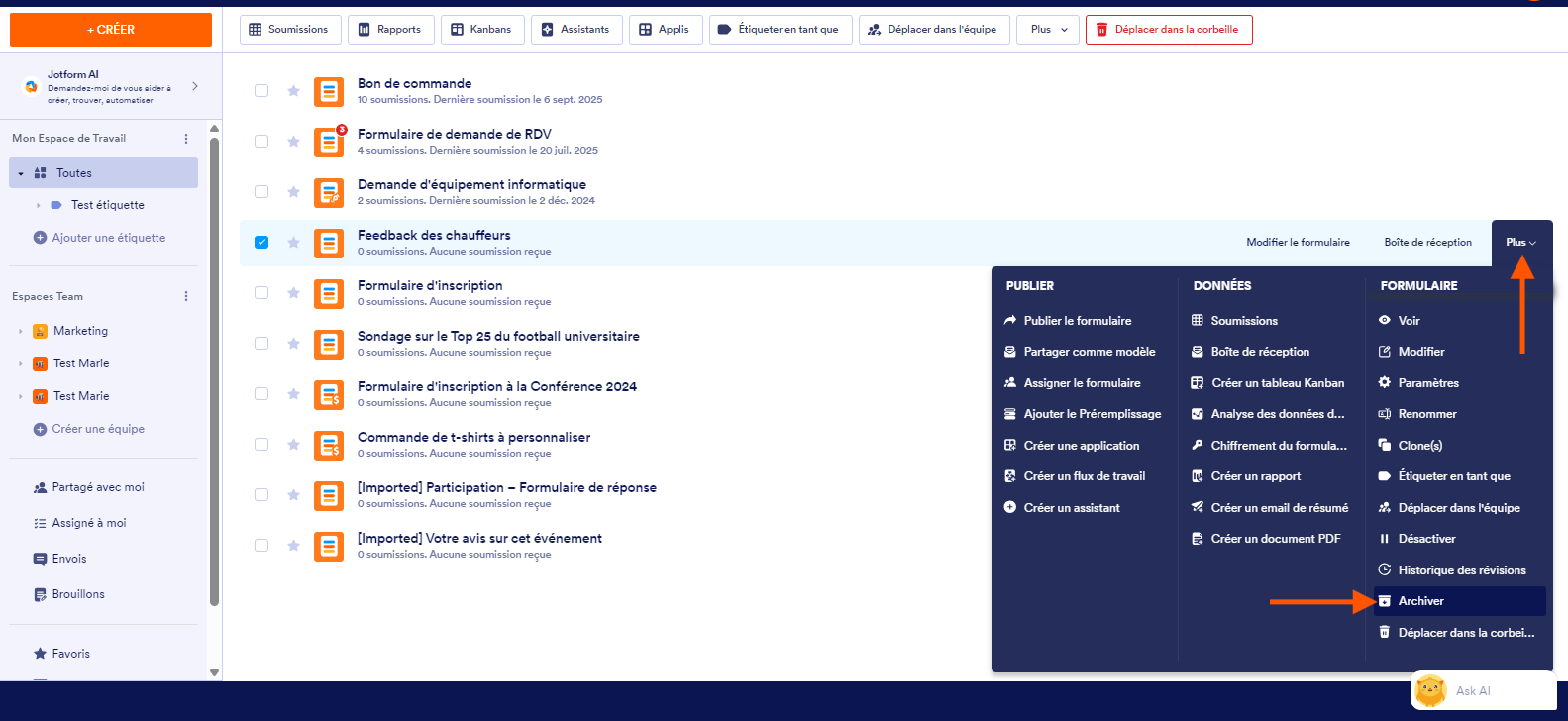
Task: Collapse the Toutes tree node arrow
Action: point(21,173)
